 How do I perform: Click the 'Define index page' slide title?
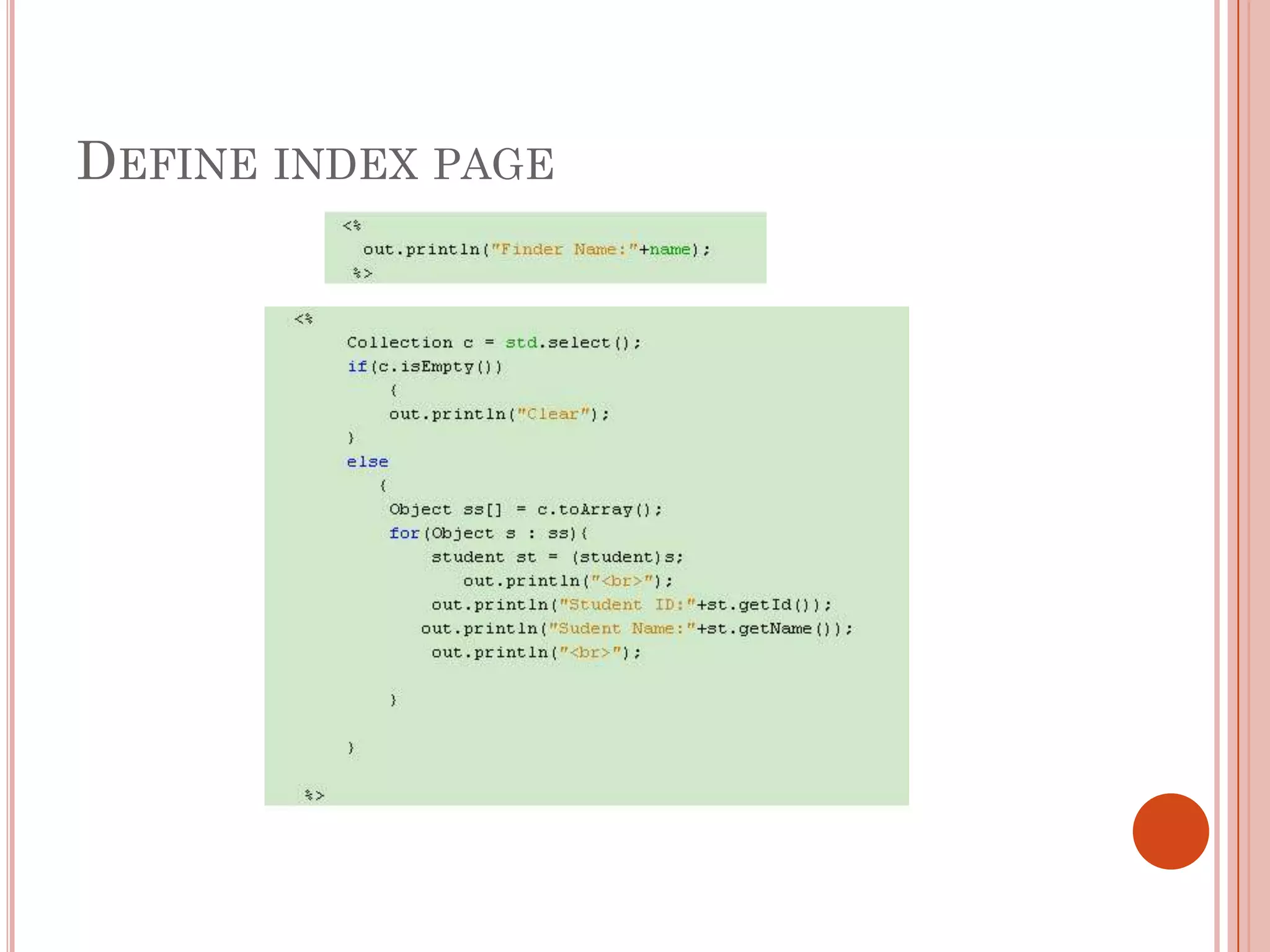[x=315, y=162]
